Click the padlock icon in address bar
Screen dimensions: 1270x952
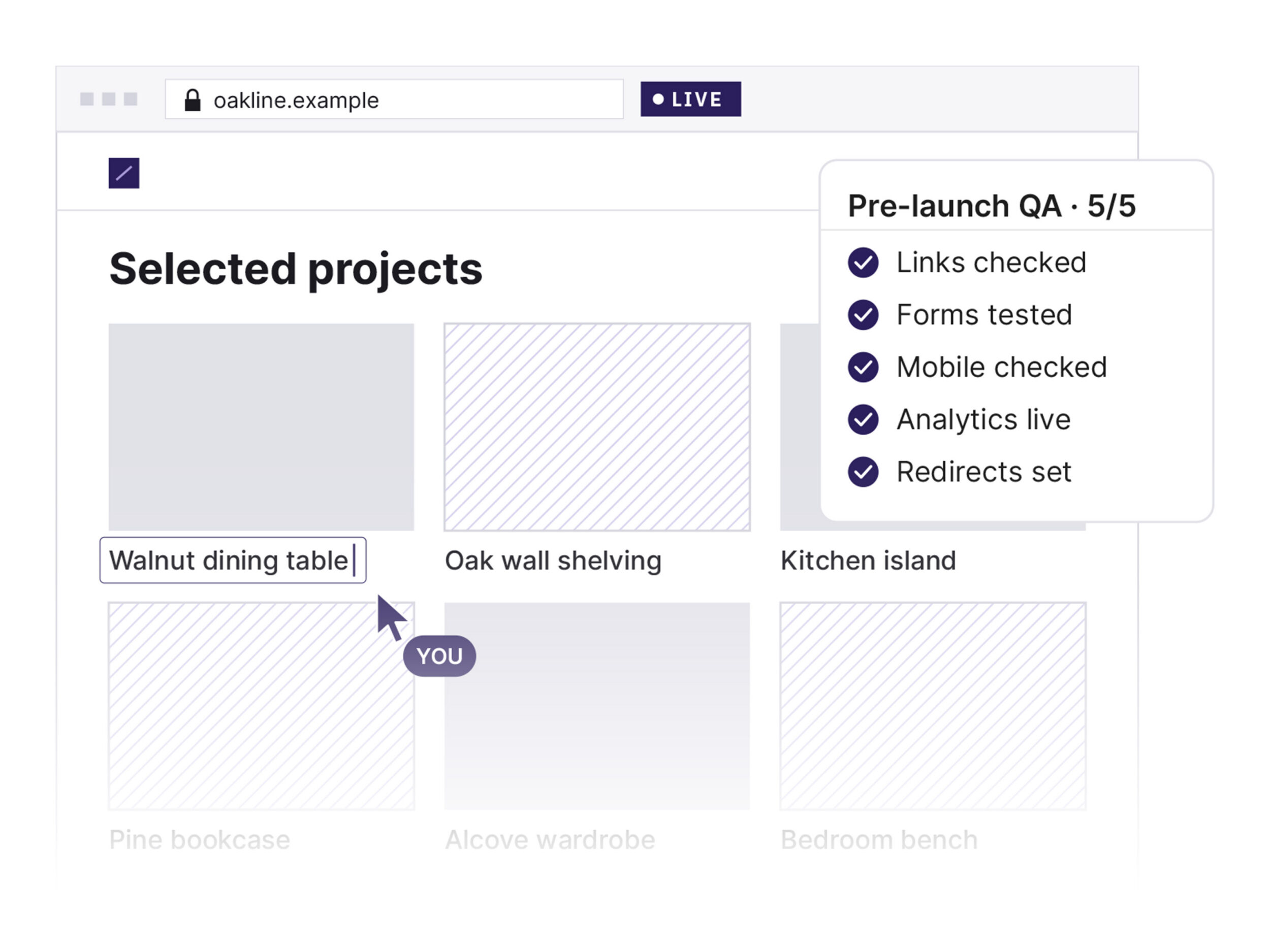point(193,100)
